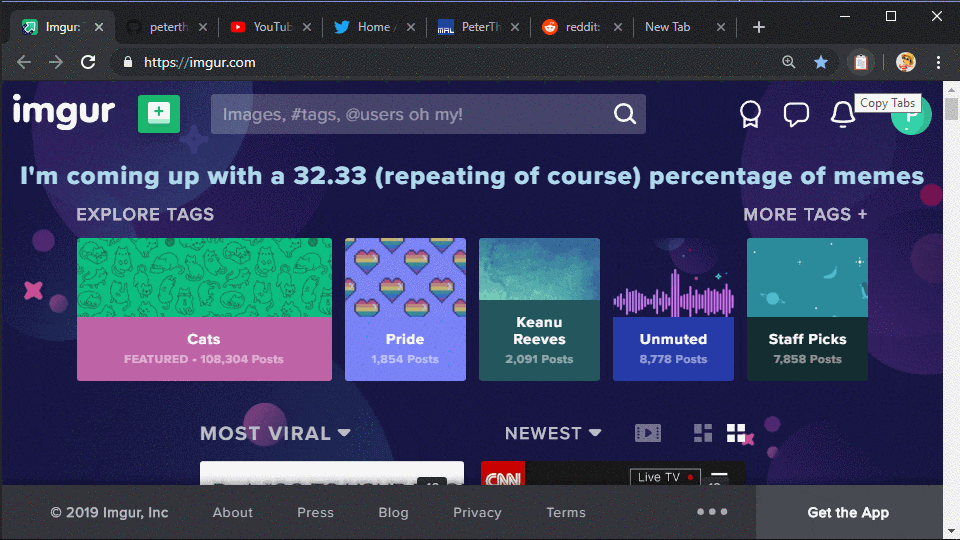The image size is (960, 540).
Task: Go back in browser history
Action: 24,62
